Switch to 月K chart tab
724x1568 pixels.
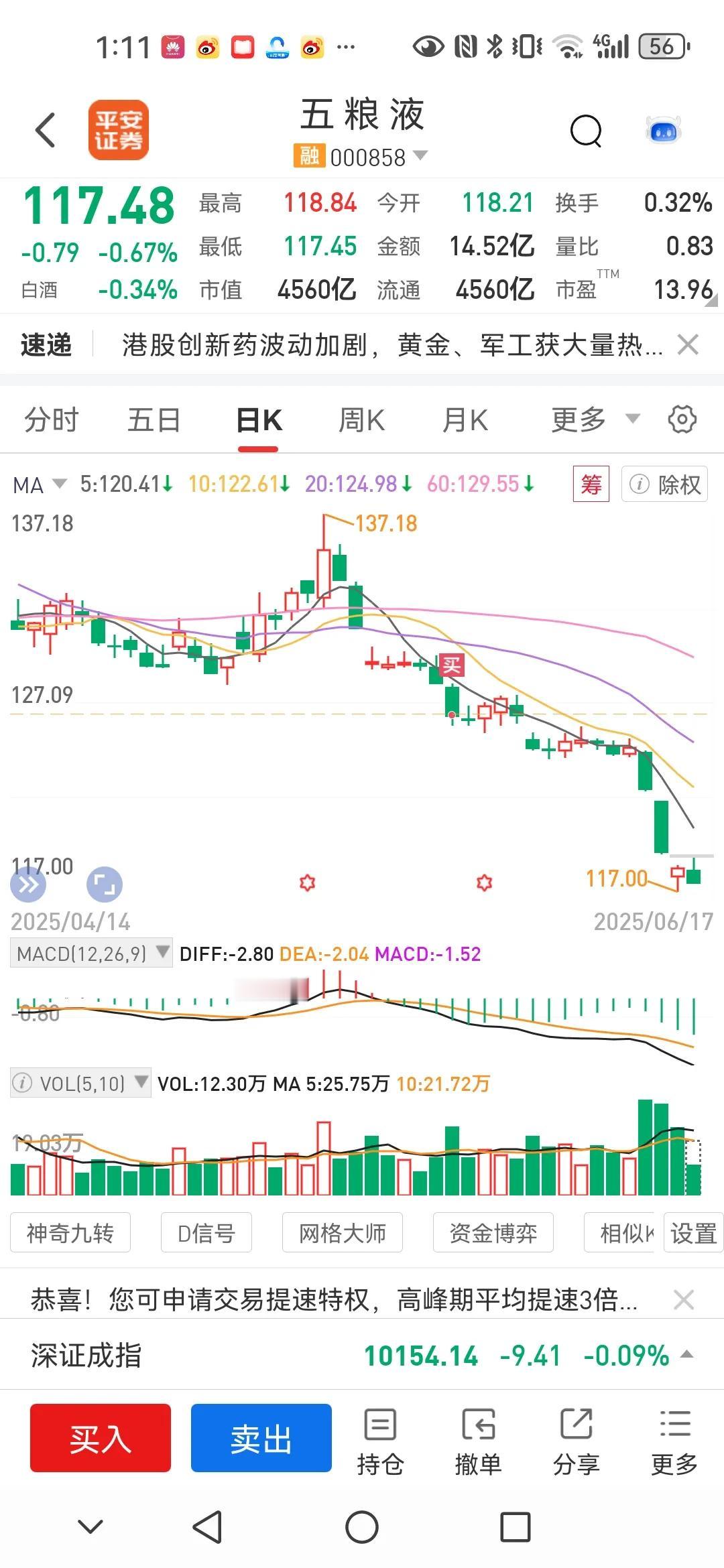point(465,420)
